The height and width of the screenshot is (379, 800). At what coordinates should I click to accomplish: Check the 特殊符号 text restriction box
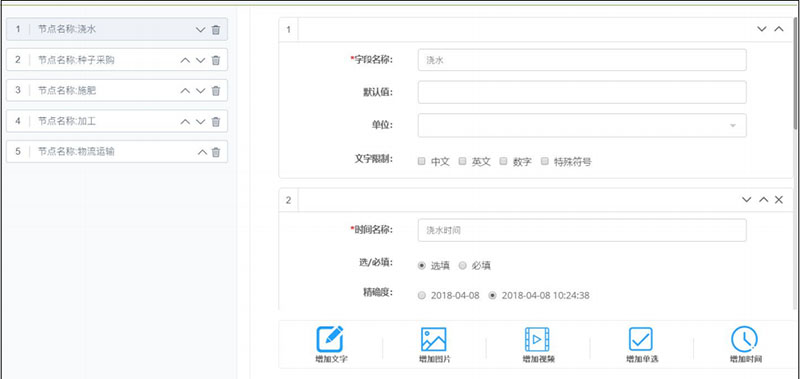click(x=544, y=161)
